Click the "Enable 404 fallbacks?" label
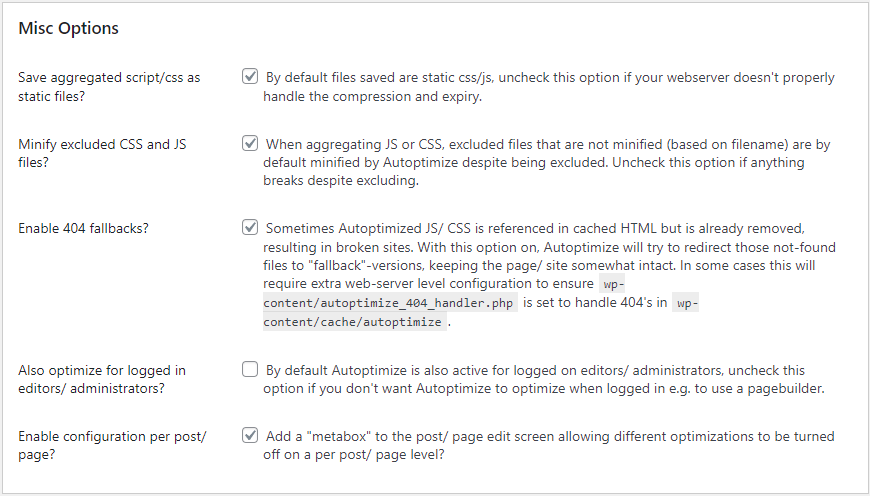Image resolution: width=870 pixels, height=496 pixels. (83, 228)
